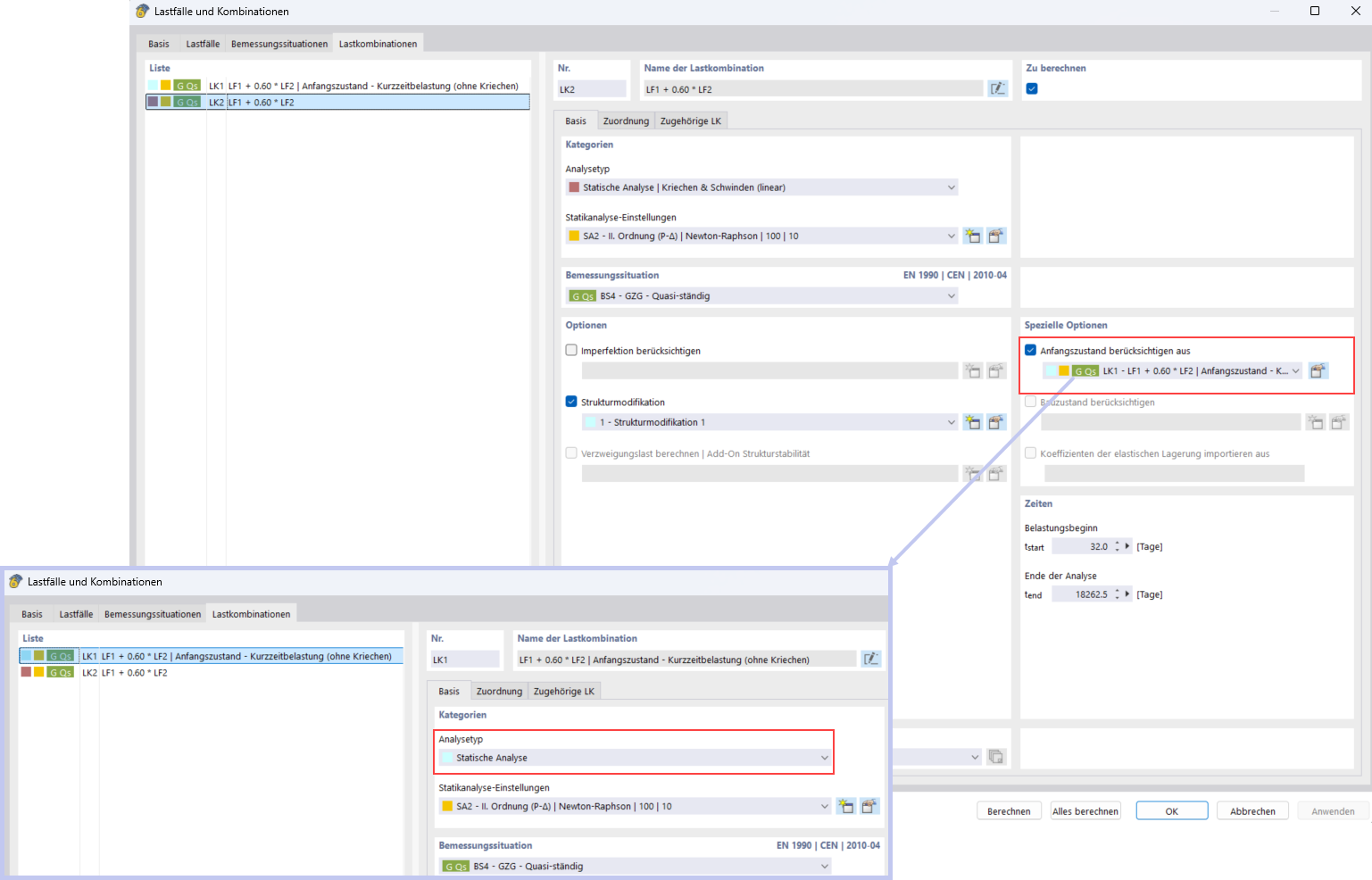Click edit icon beside Verzweigungslast field
The height and width of the screenshot is (880, 1372).
tap(996, 474)
